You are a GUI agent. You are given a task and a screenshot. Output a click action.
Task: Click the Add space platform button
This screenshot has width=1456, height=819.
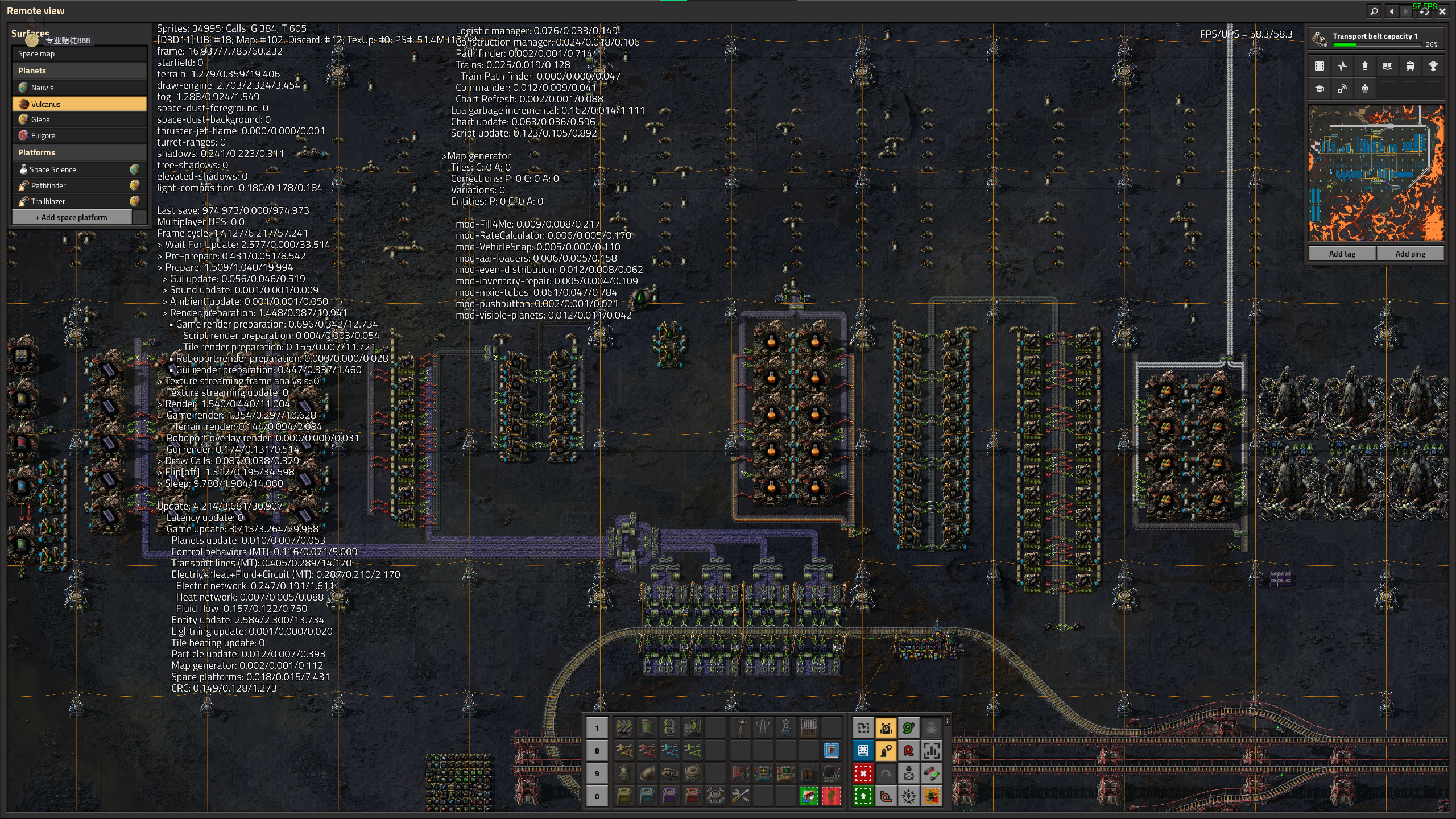tap(72, 217)
